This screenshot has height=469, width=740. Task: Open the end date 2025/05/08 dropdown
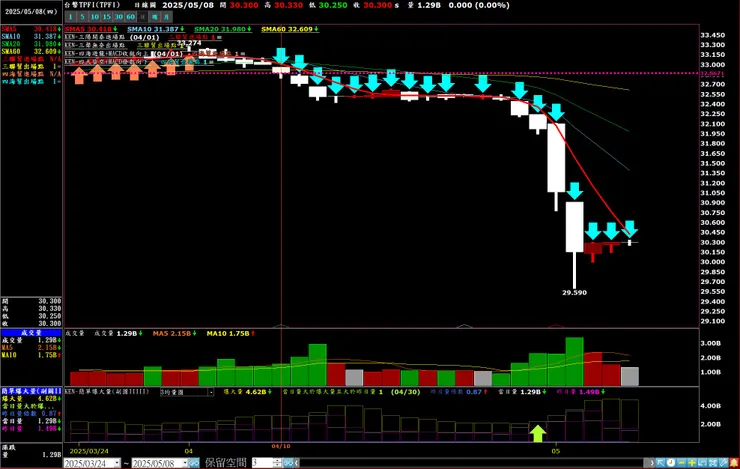185,463
